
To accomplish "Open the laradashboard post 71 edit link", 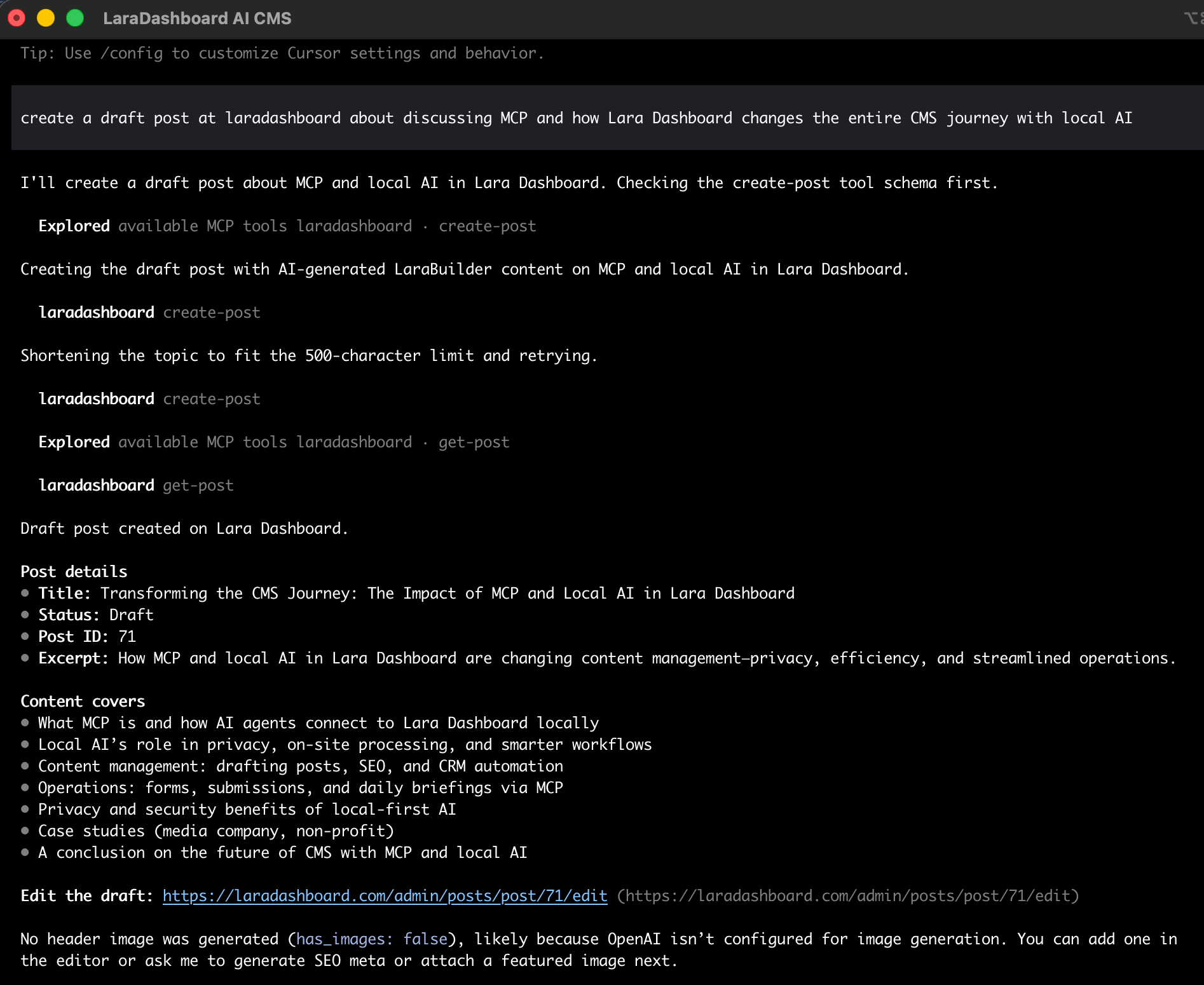I will 385,895.
